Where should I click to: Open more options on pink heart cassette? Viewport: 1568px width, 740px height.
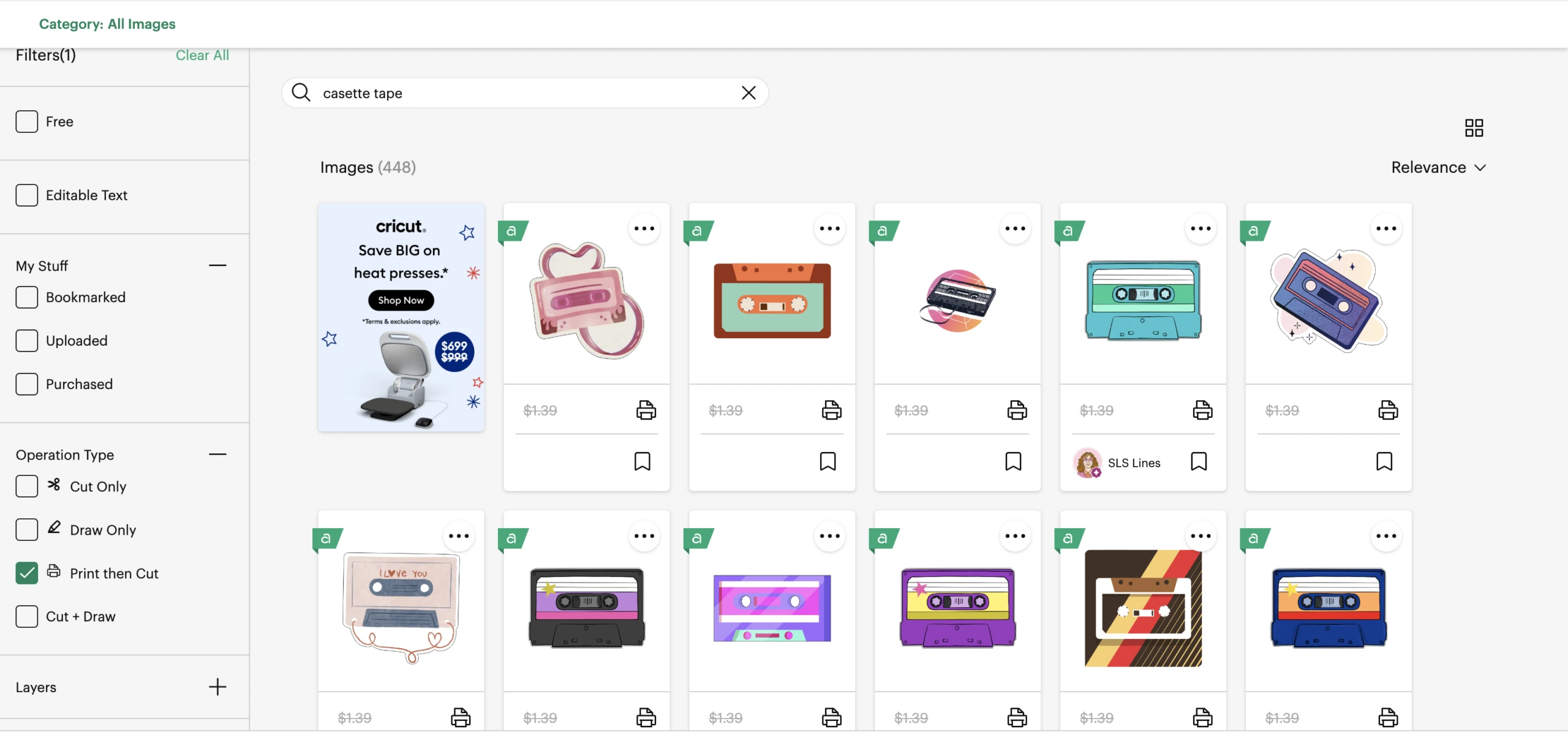coord(644,229)
